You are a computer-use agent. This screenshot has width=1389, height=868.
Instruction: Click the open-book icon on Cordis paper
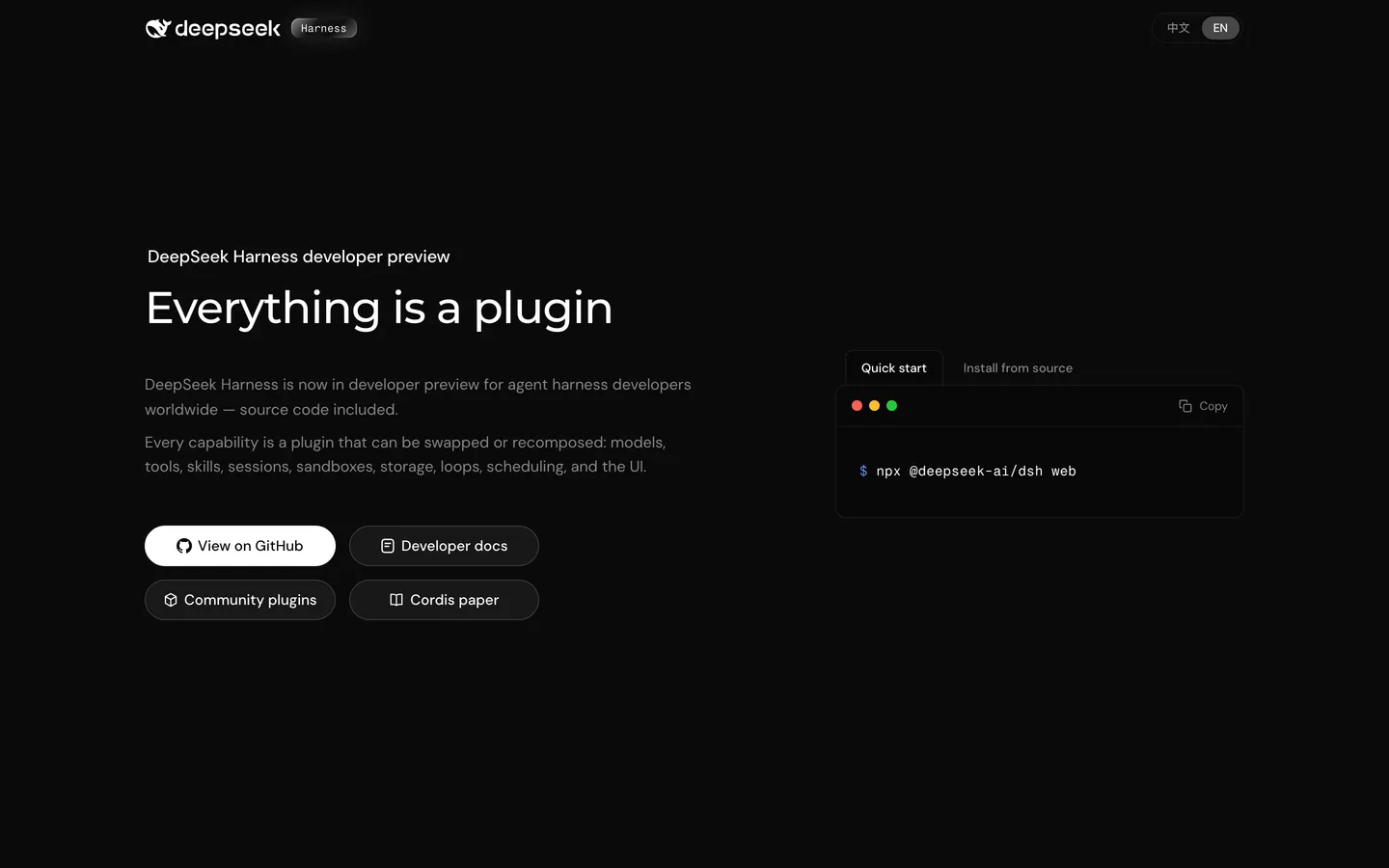point(396,600)
